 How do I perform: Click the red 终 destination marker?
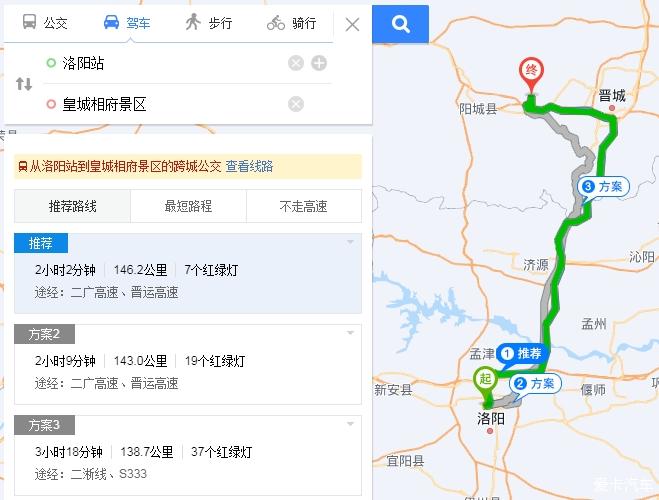pyautogui.click(x=531, y=76)
